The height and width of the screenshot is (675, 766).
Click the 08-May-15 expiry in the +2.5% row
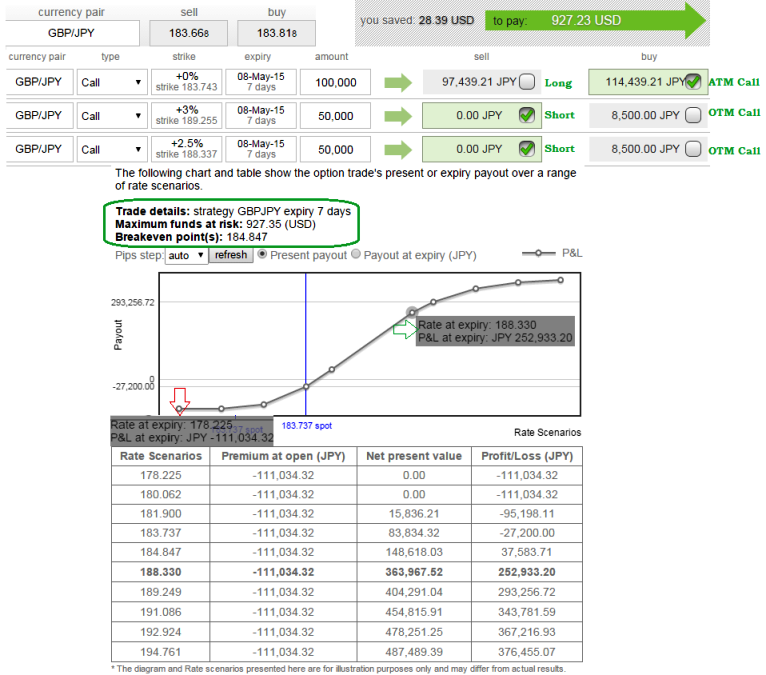click(261, 149)
